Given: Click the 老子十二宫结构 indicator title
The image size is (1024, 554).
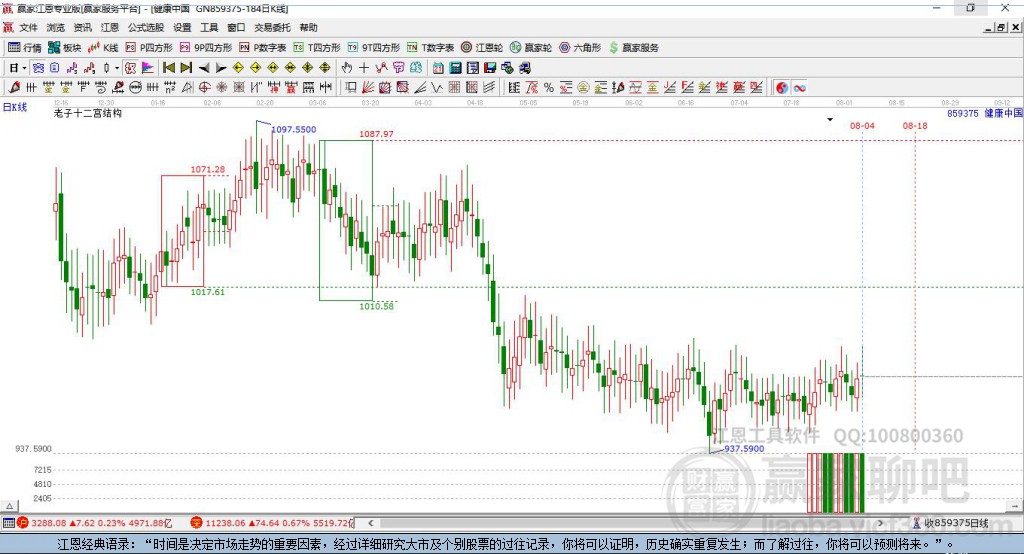Looking at the screenshot, I should (x=88, y=113).
